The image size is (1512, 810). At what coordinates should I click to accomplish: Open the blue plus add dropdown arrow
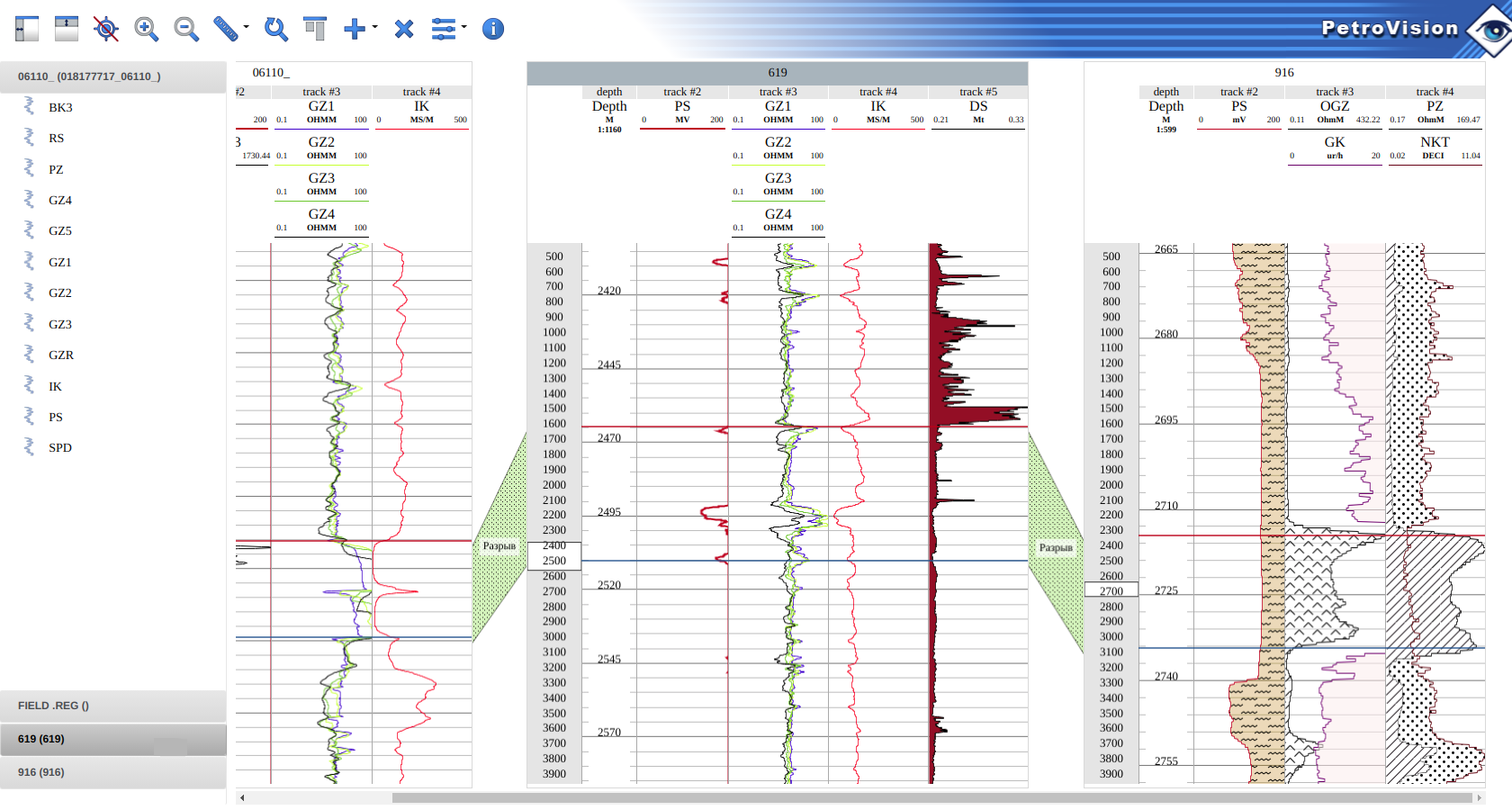(x=375, y=27)
